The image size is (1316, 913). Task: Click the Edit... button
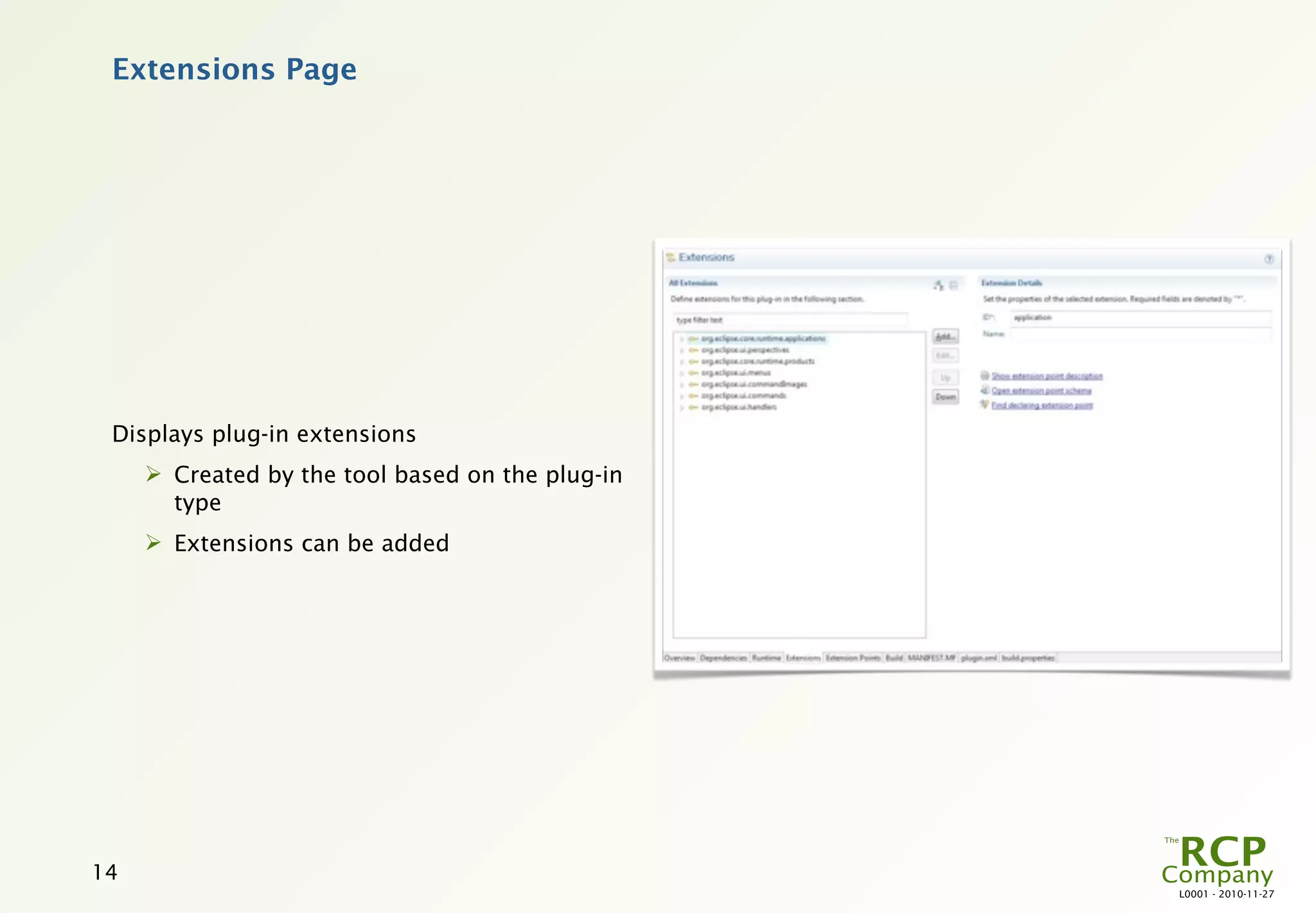tap(945, 355)
